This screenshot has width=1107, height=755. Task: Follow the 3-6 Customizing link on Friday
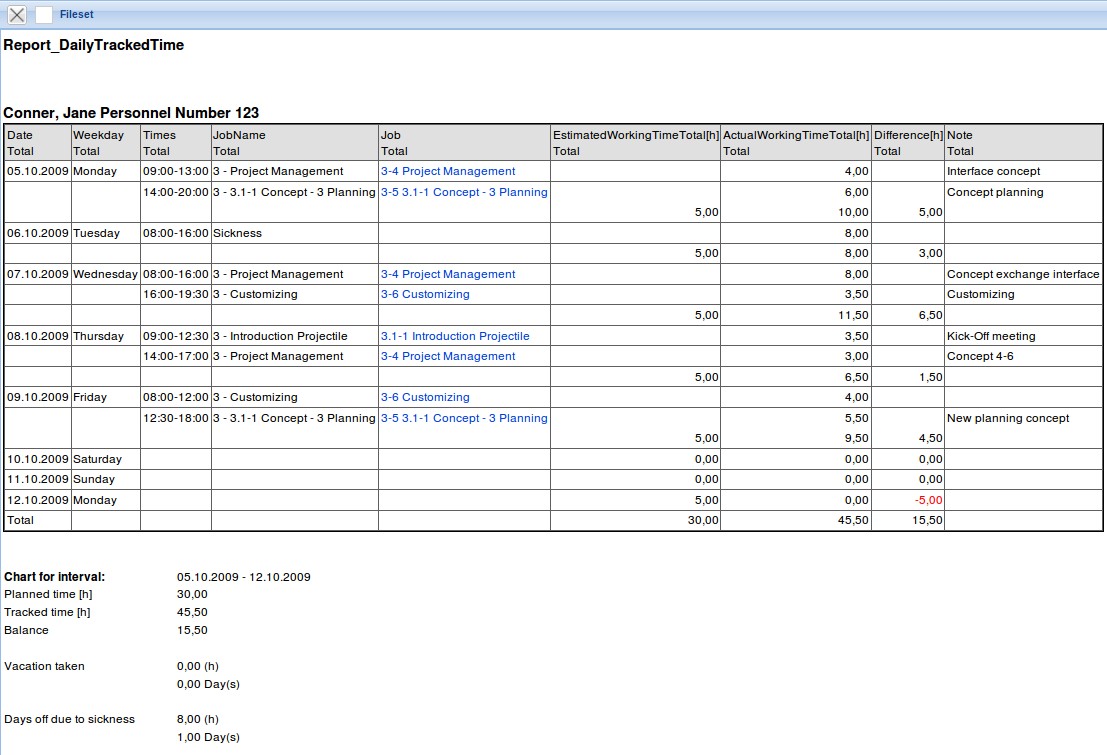coord(423,397)
